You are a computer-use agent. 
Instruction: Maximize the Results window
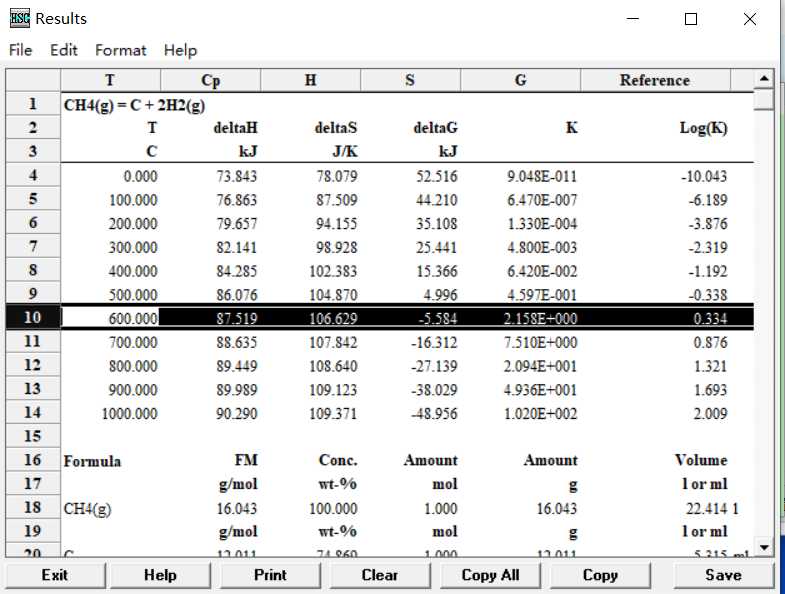tap(691, 19)
